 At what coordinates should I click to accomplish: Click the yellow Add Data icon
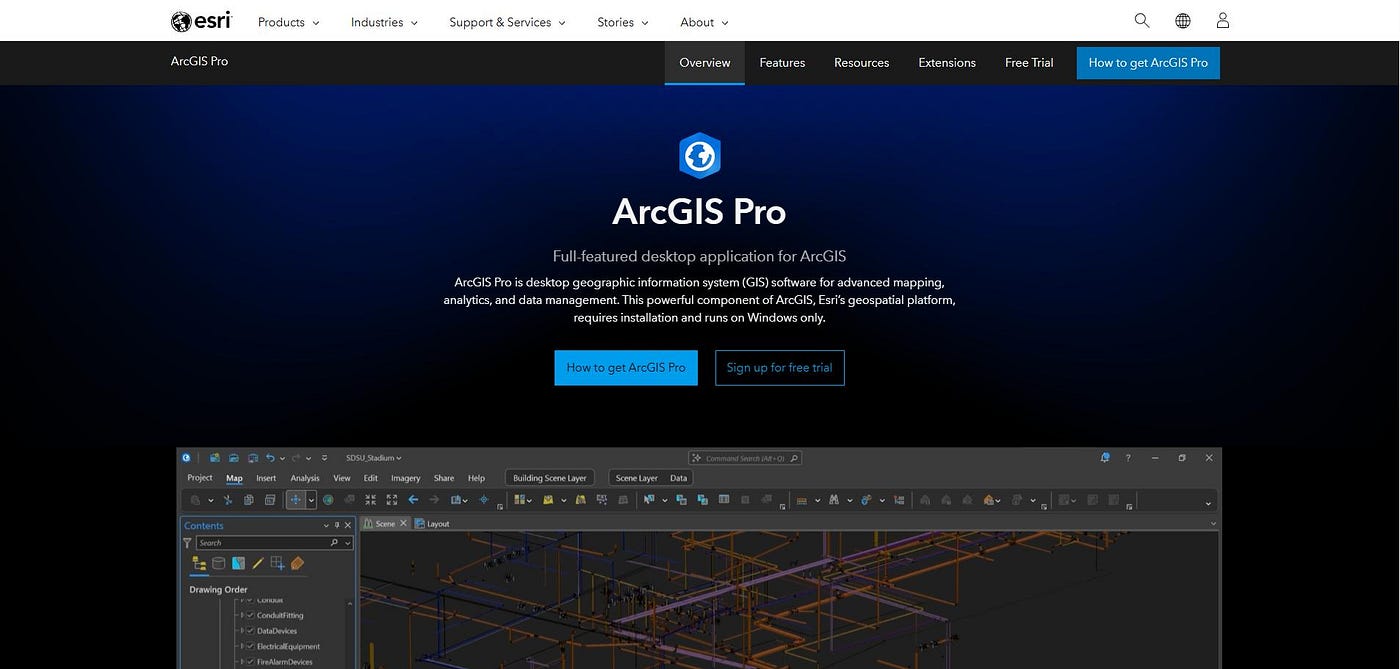click(548, 500)
